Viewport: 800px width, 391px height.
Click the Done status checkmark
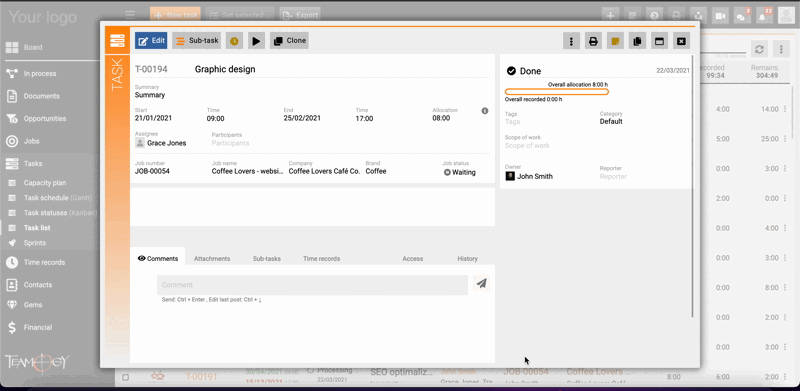click(511, 71)
